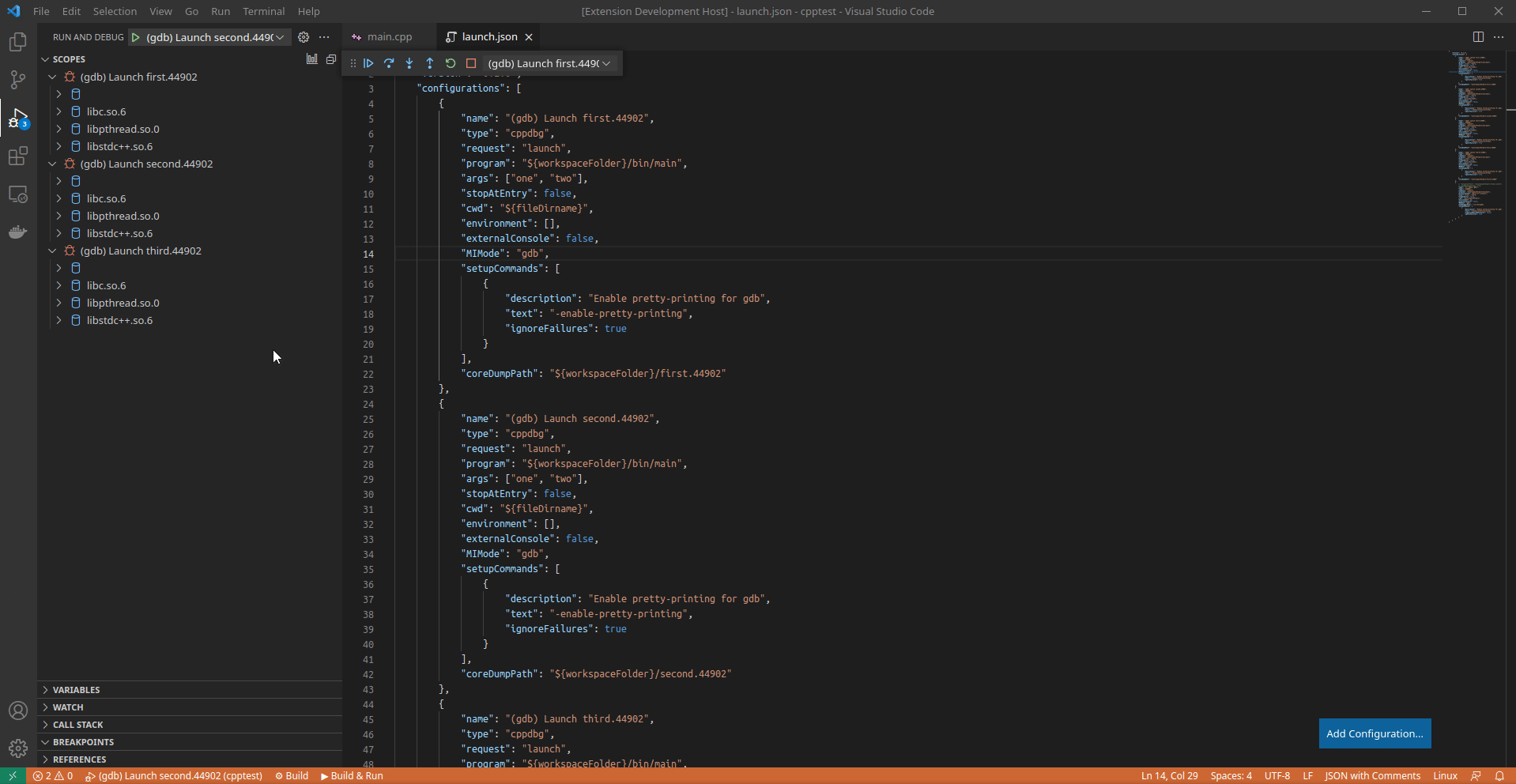
Task: Expand libc.so.6 under Launch first
Action: (58, 111)
